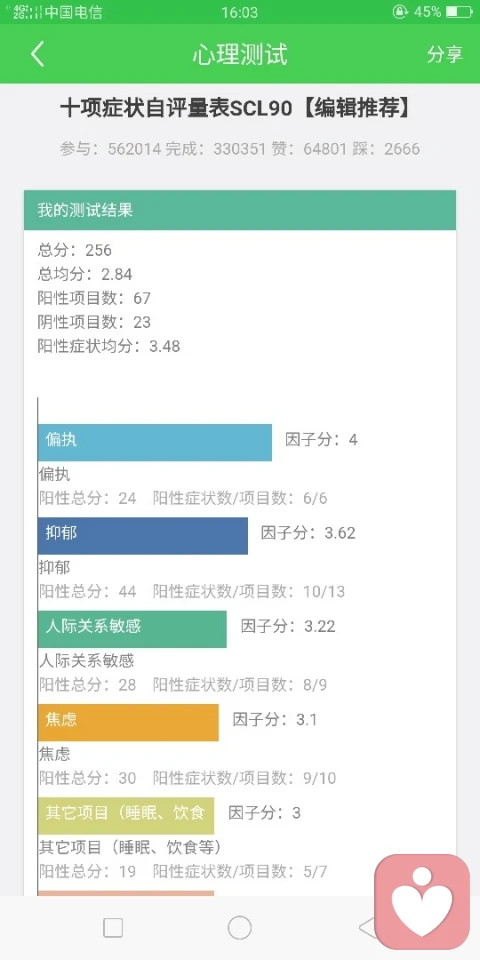480x960 pixels.
Task: Select the dark blue 抑郁 bar
Action: (x=143, y=536)
